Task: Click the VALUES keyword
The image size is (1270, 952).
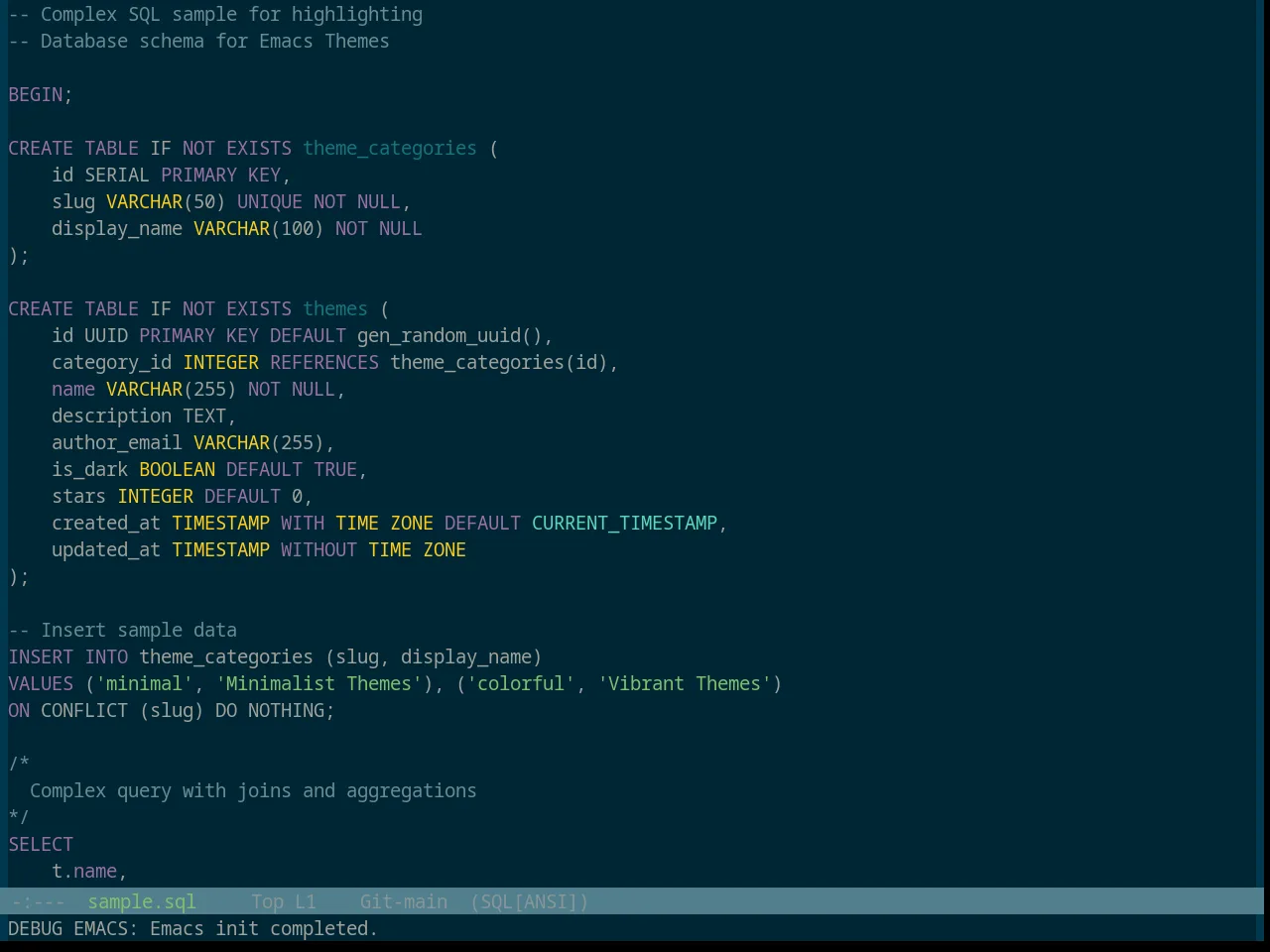Action: tap(41, 683)
